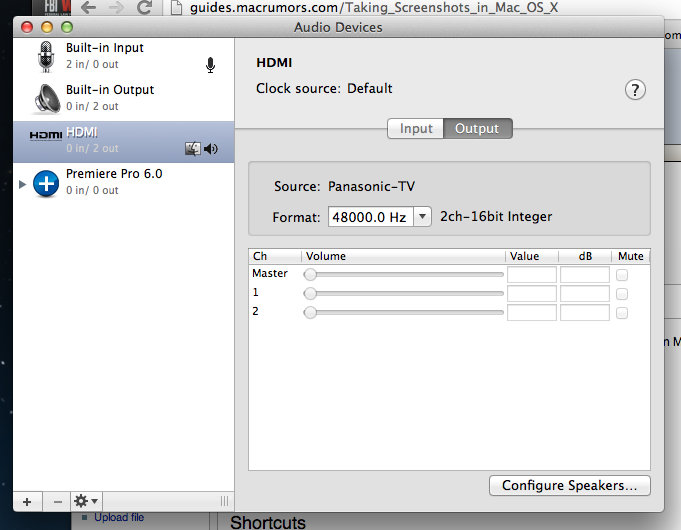Screen dimensions: 681x530
Task: Click the default input microphone indicator icon
Action: point(210,65)
